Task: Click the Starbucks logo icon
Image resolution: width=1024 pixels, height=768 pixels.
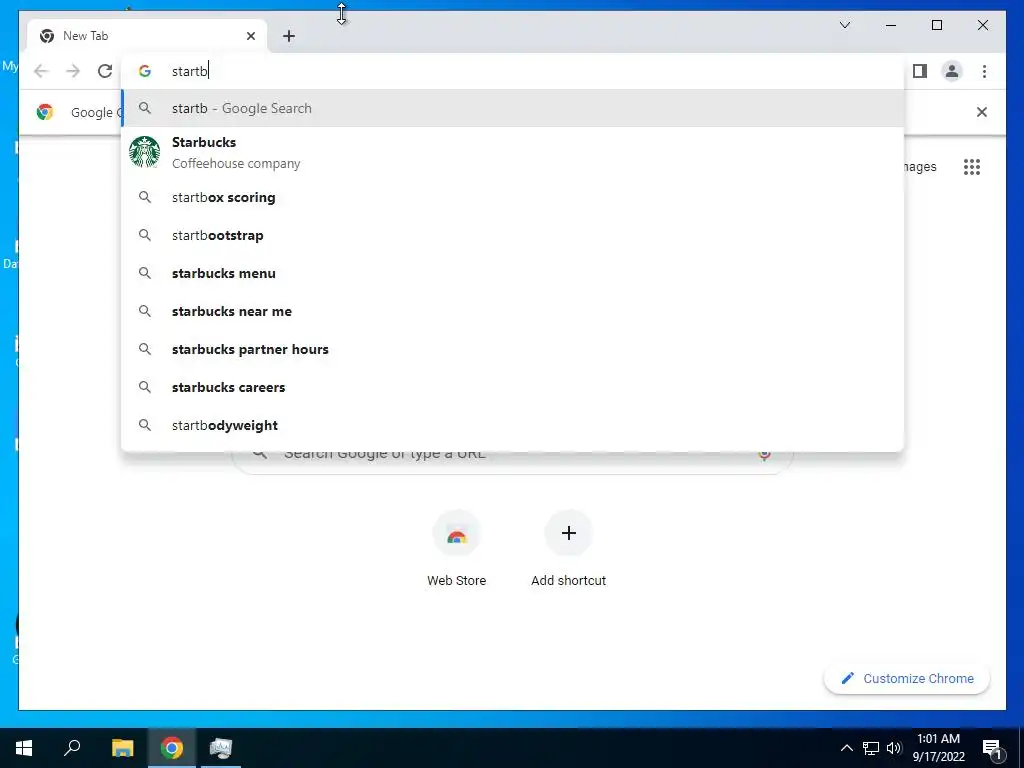Action: click(x=144, y=152)
